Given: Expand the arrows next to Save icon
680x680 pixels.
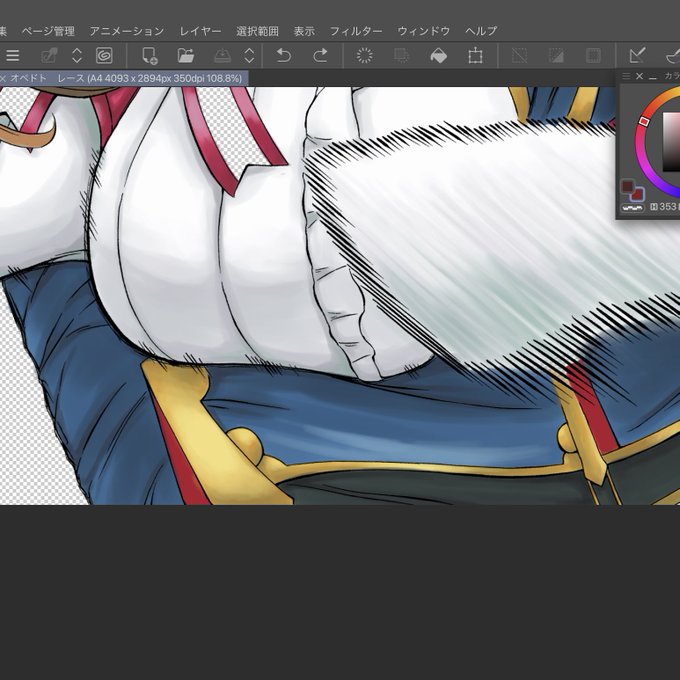Looking at the screenshot, I should click(x=249, y=56).
